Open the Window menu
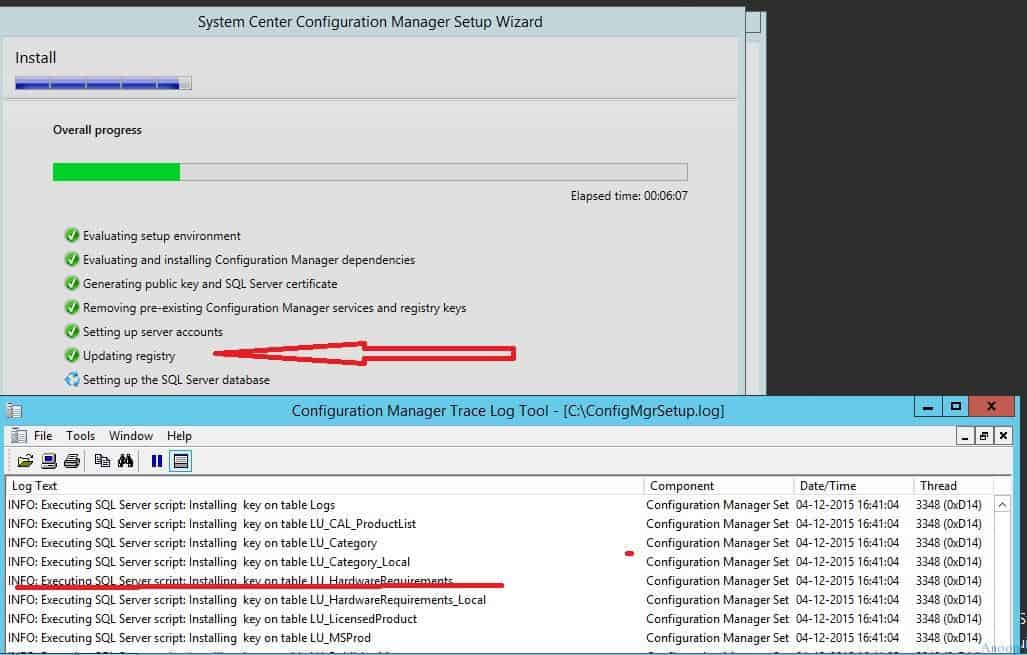Screen dimensions: 1027x655 coord(131,436)
